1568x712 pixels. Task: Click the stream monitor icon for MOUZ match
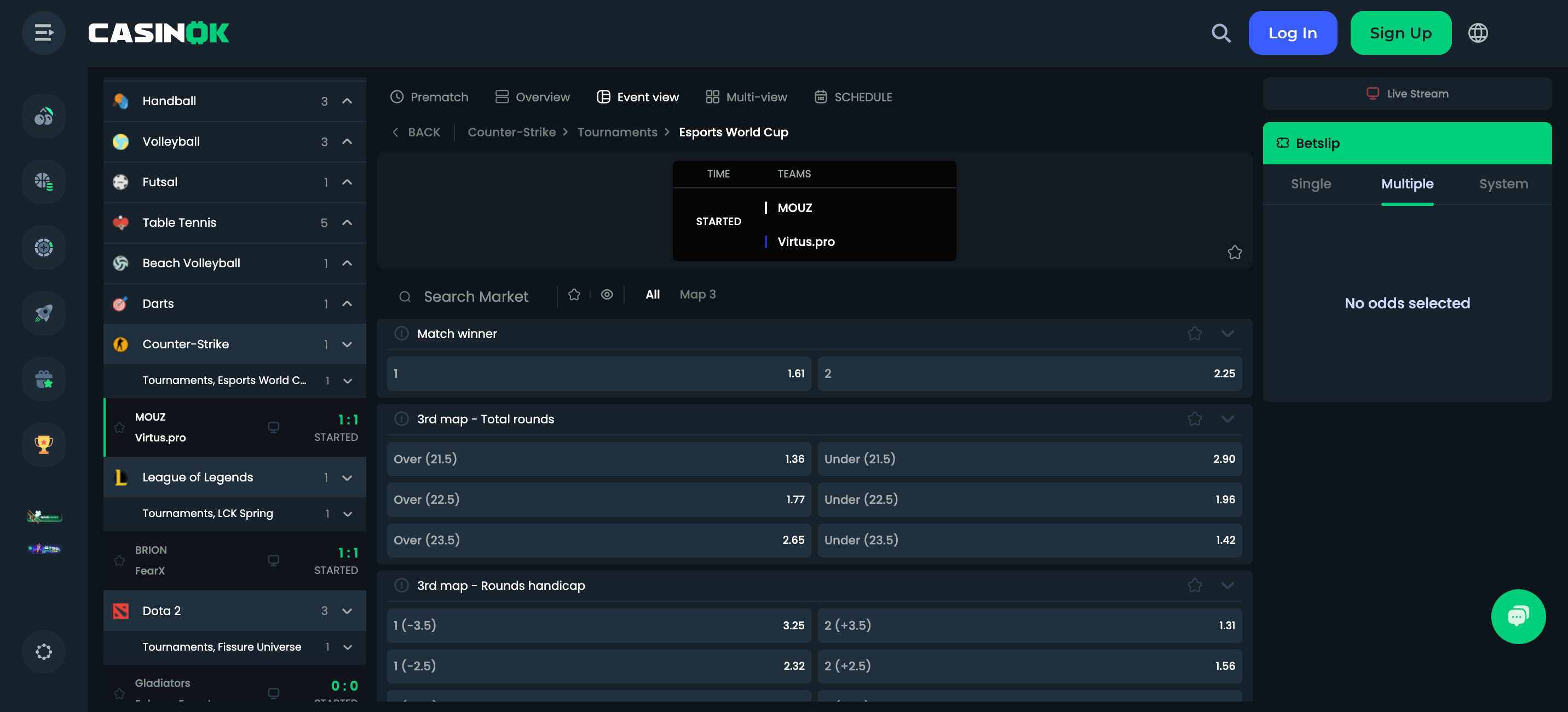click(x=273, y=428)
